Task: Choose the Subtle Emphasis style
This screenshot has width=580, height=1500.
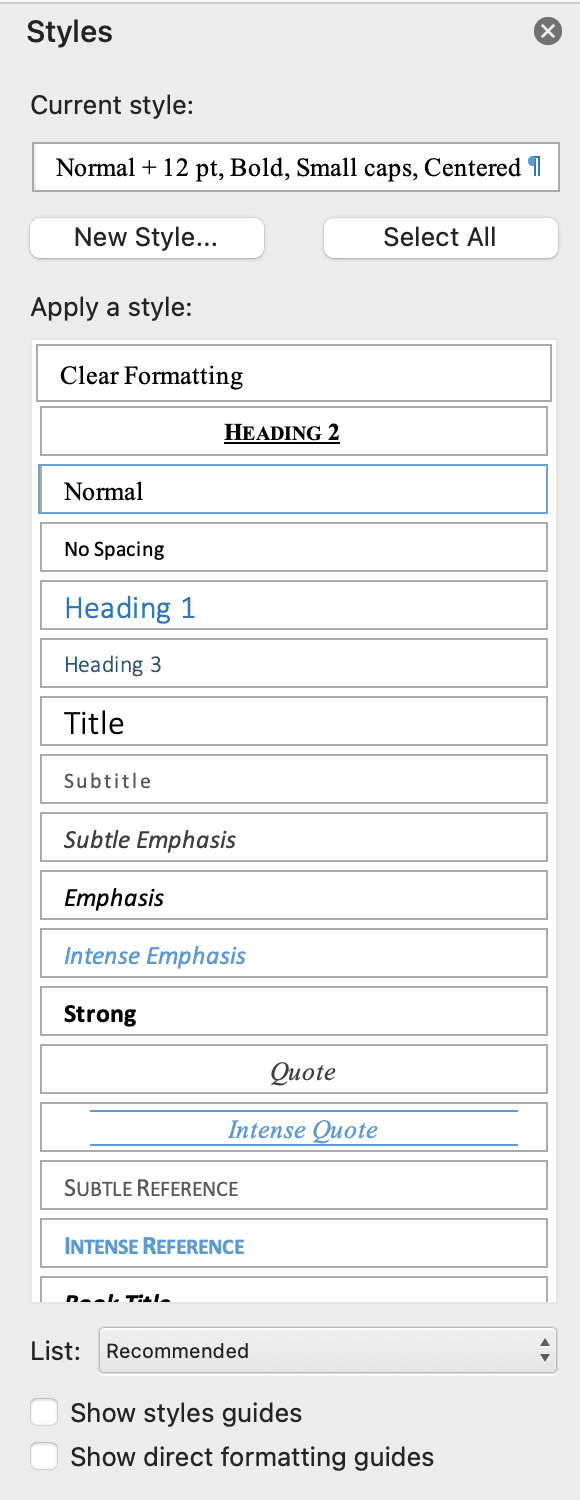Action: 293,837
